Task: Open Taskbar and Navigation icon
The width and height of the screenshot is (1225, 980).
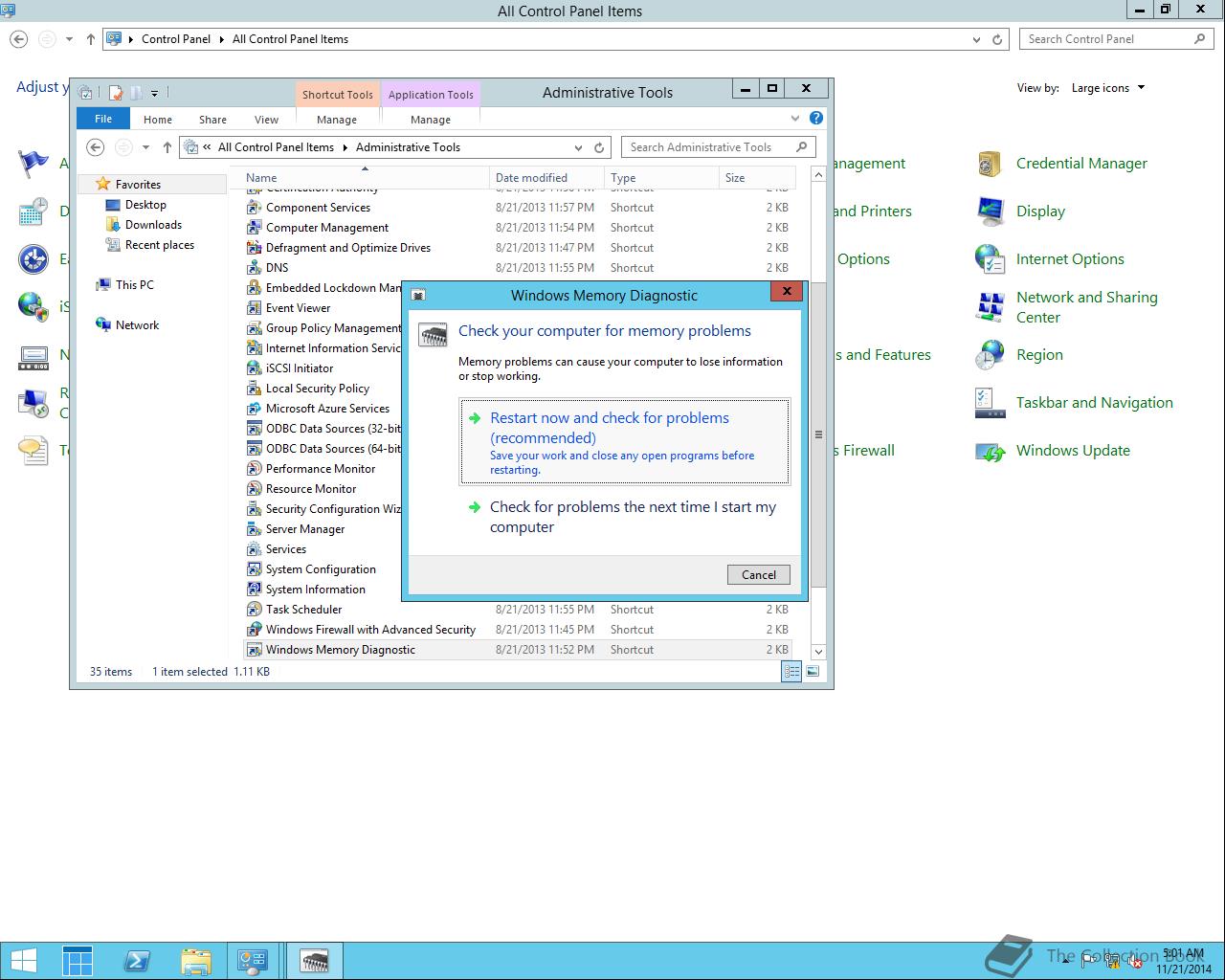Action: click(990, 403)
